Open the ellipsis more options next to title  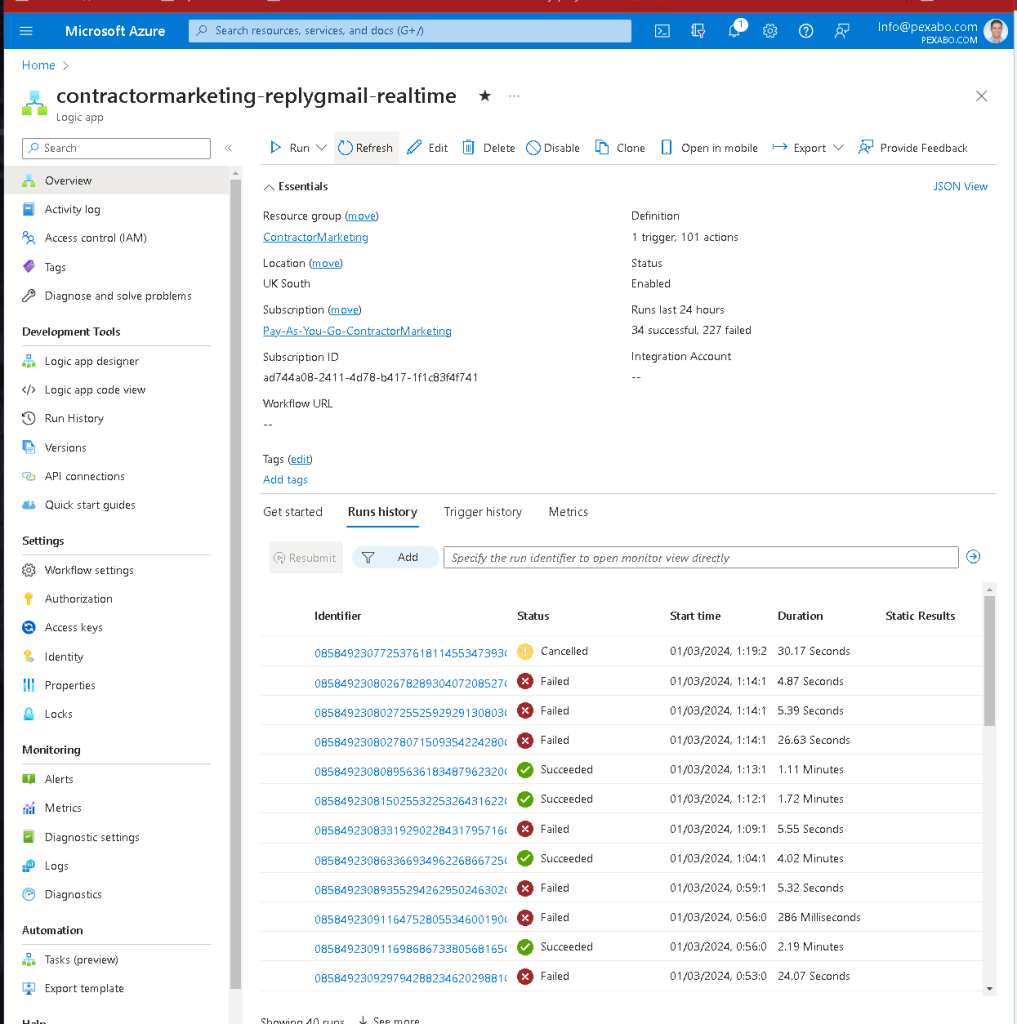[515, 96]
